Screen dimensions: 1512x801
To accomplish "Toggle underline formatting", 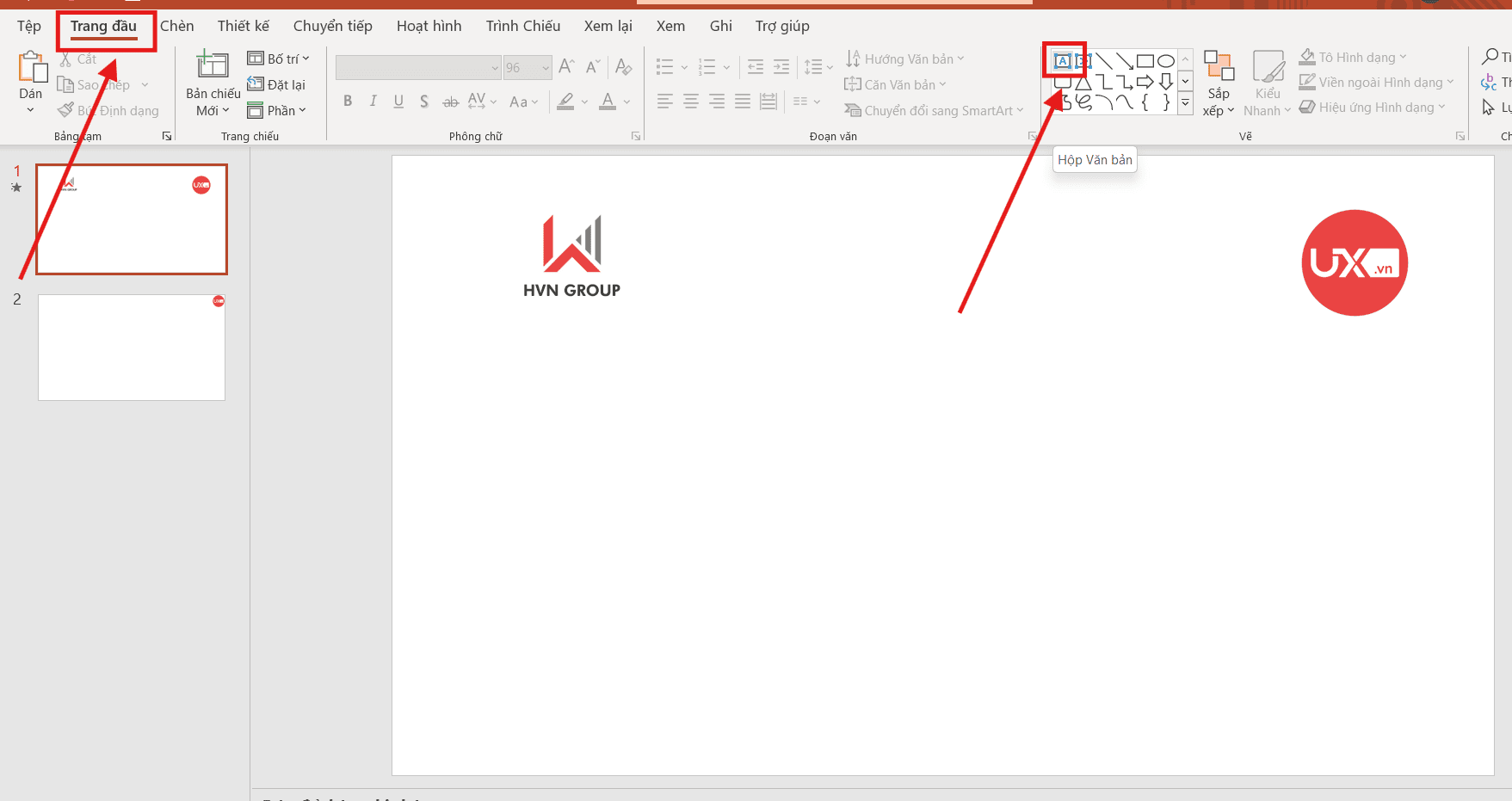I will point(398,102).
